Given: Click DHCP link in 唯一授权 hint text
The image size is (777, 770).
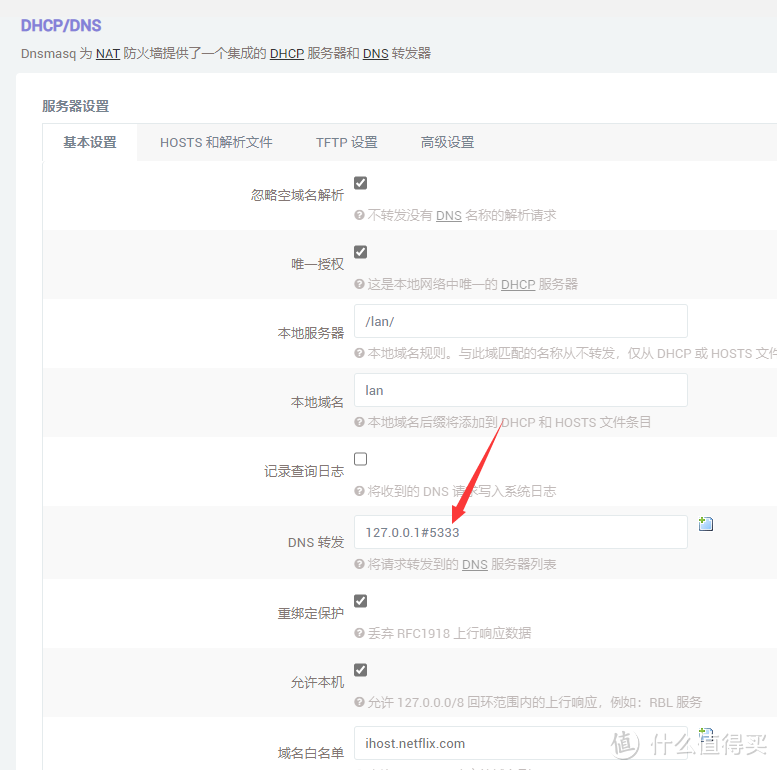Looking at the screenshot, I should (518, 284).
